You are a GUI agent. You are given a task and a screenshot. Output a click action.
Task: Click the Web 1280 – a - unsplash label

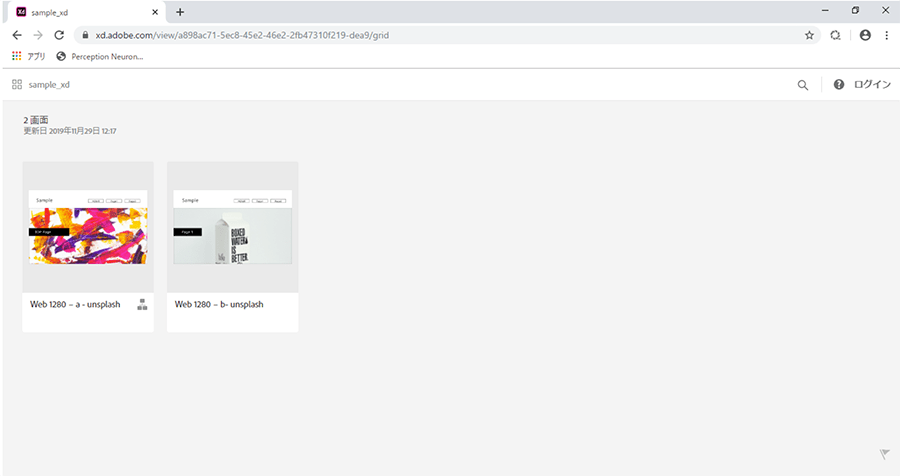coord(75,304)
